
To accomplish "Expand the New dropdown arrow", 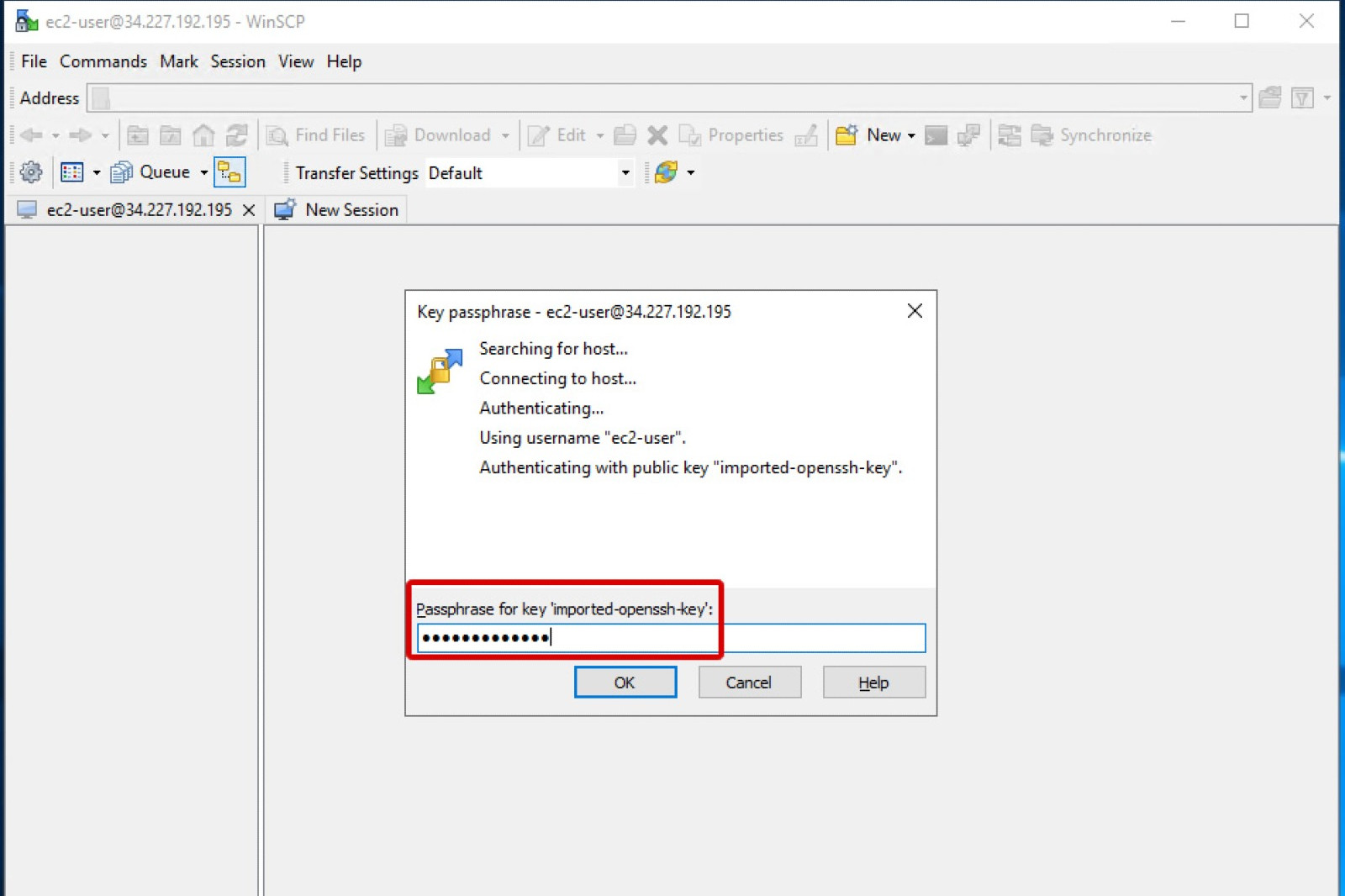I will (911, 135).
